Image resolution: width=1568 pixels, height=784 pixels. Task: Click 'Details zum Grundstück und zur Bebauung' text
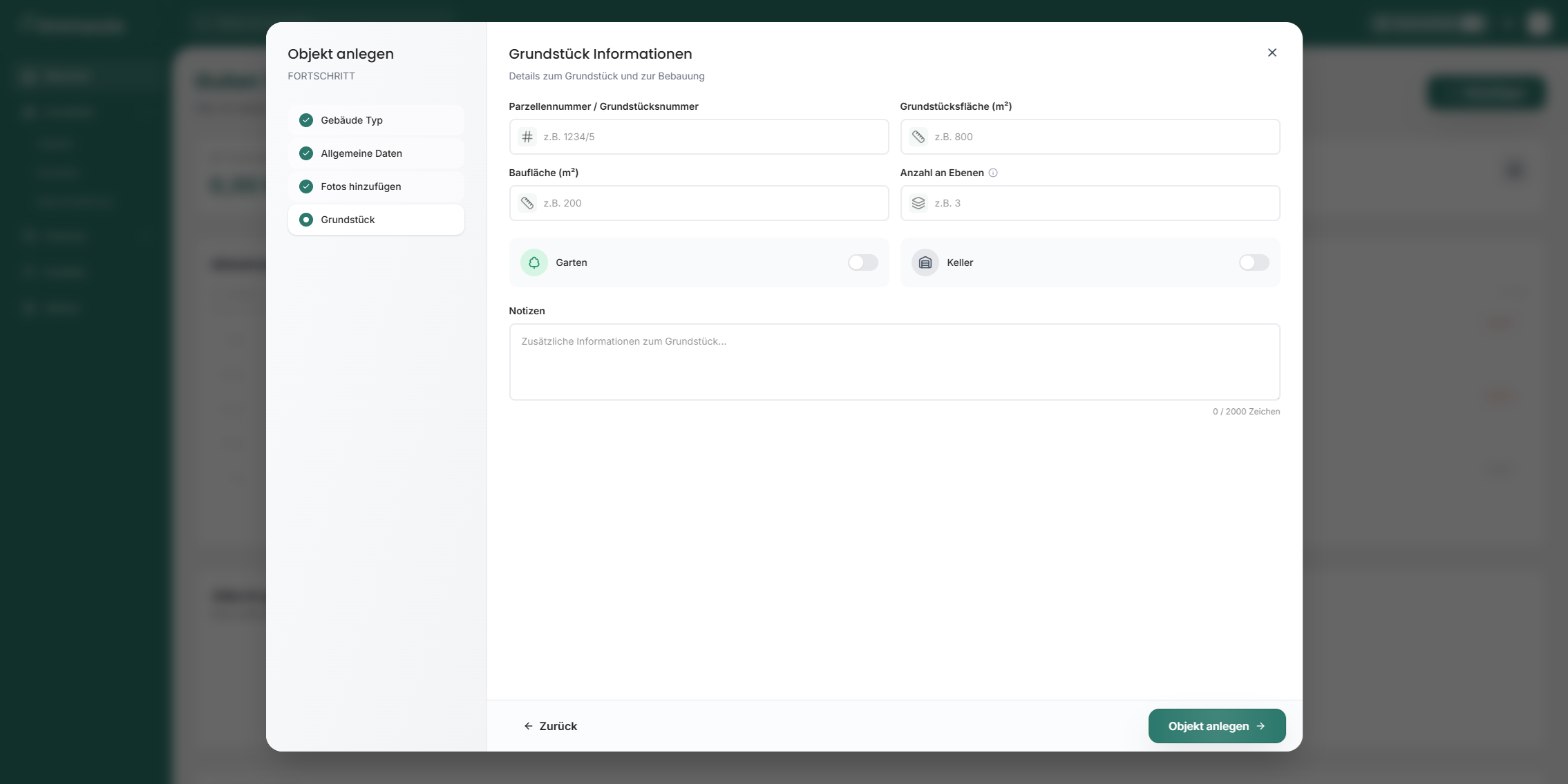pos(607,76)
